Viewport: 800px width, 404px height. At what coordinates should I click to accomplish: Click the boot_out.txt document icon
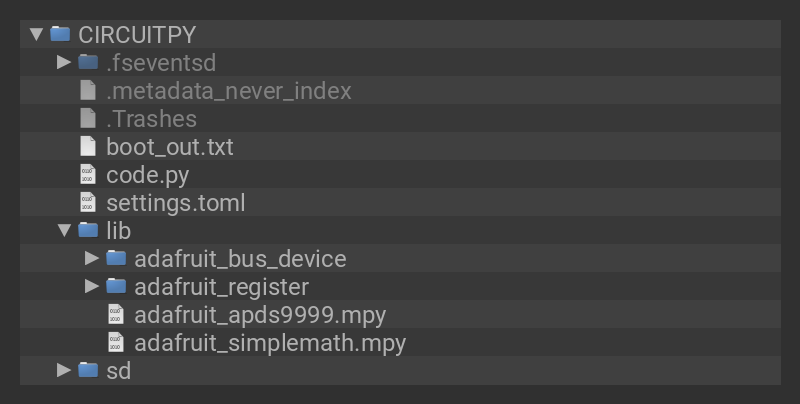click(x=88, y=146)
